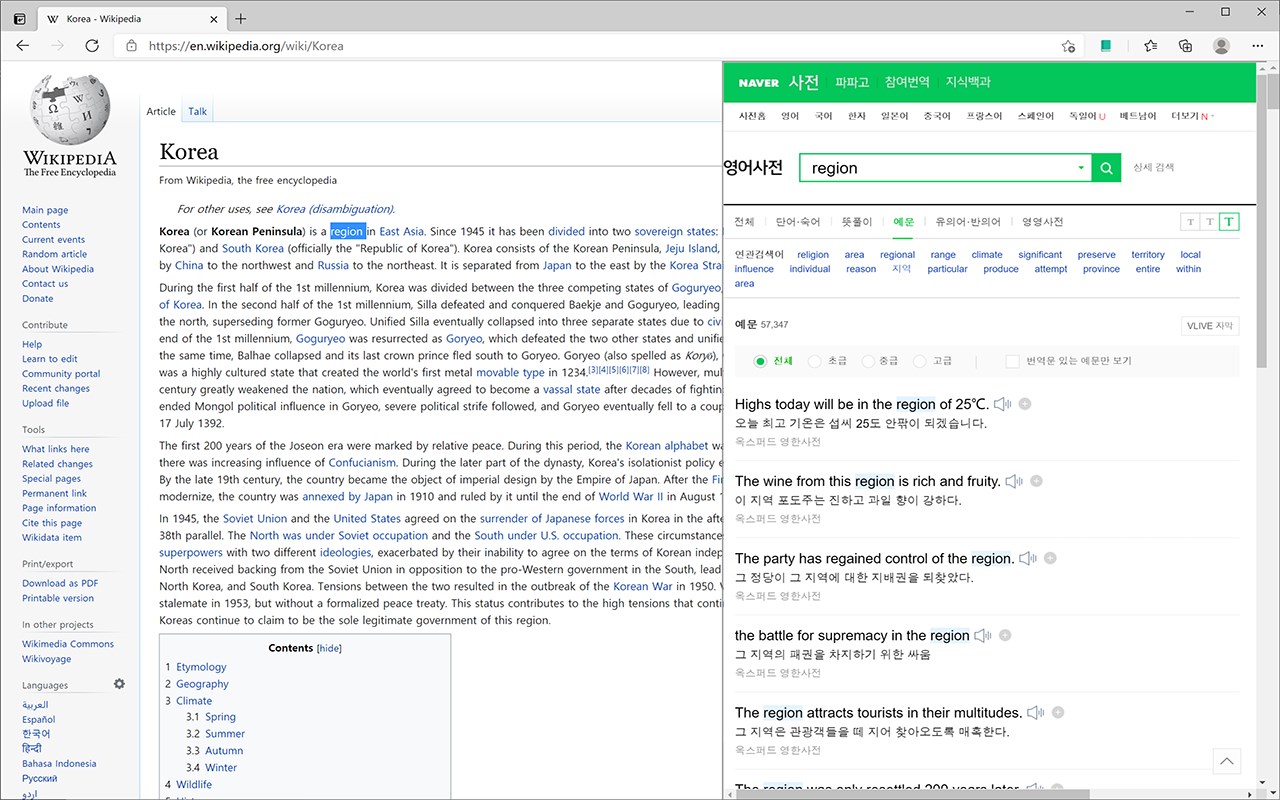This screenshot has height=800, width=1280.
Task: Open a new browser tab
Action: point(241,18)
